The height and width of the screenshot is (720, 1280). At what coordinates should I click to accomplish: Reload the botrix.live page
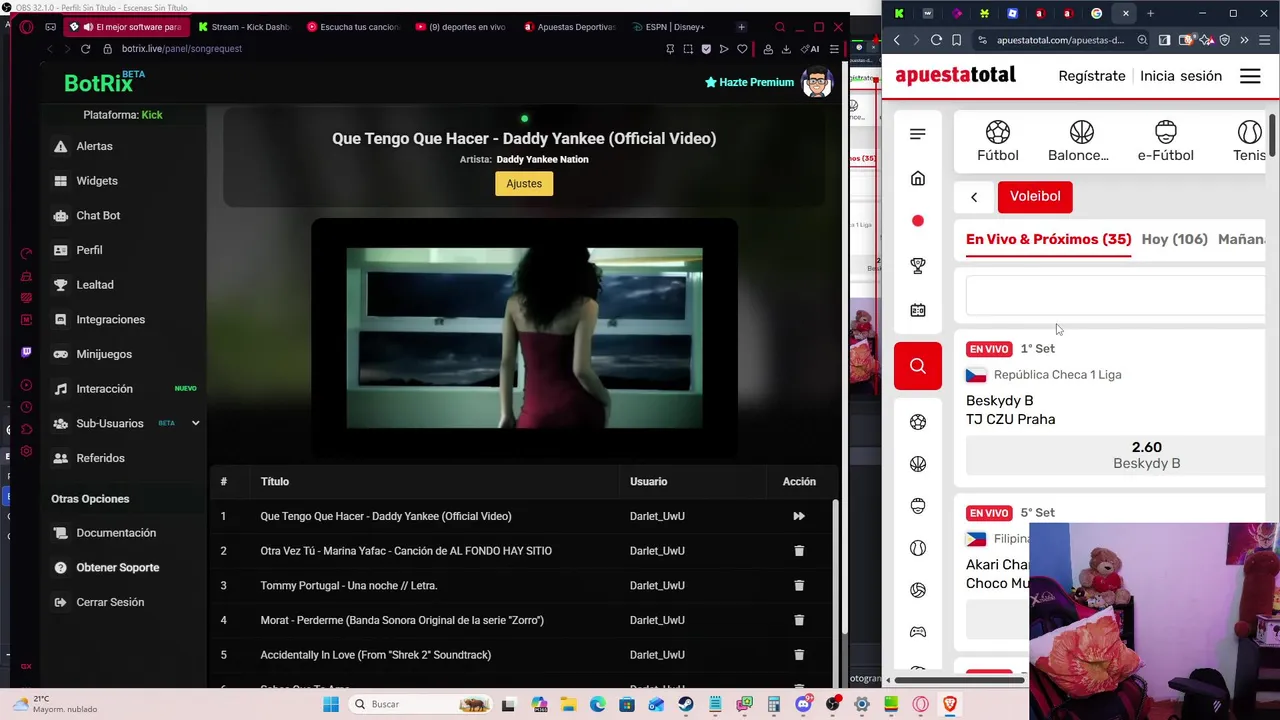tap(85, 48)
